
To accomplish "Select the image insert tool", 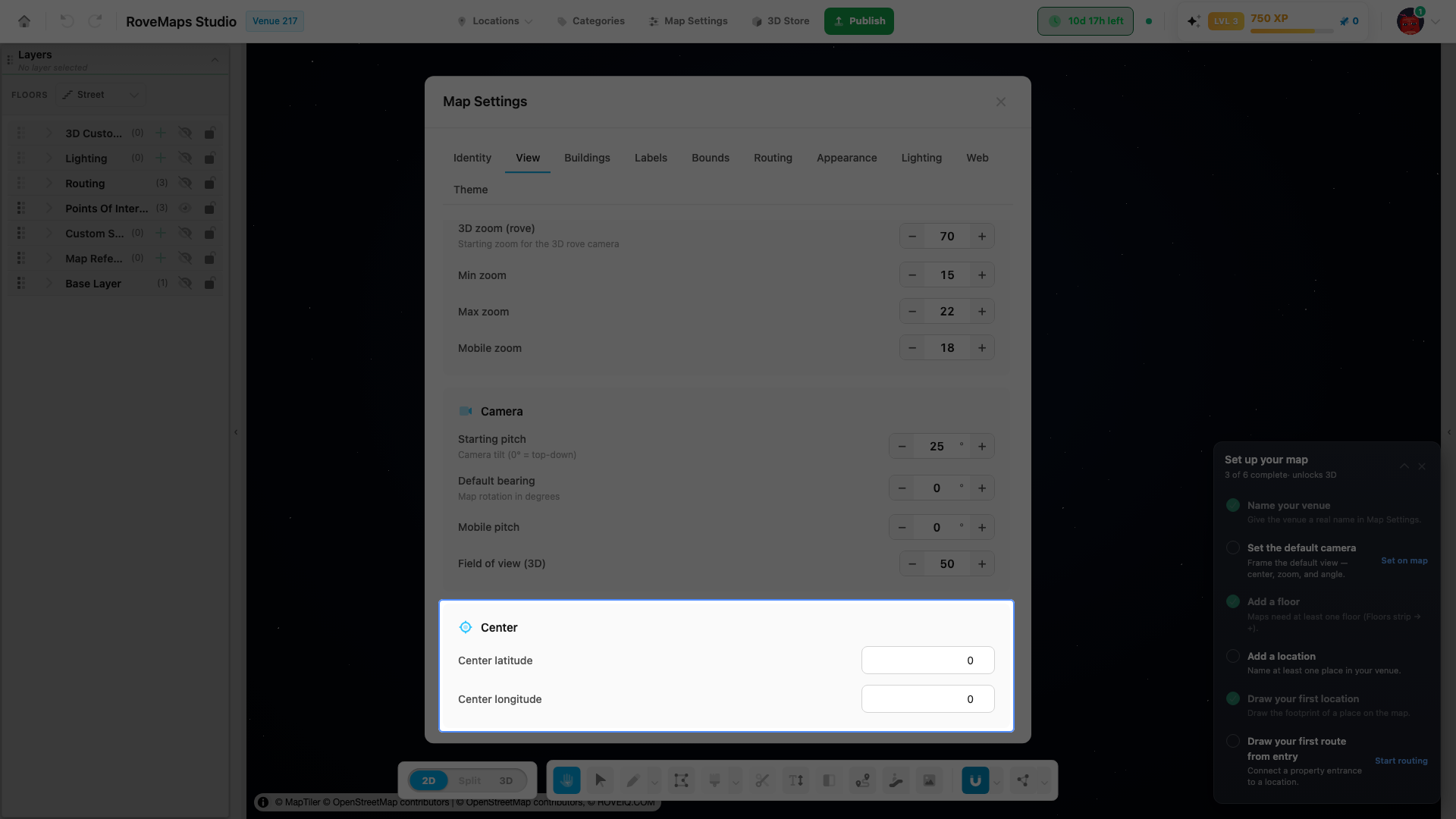I will [x=929, y=780].
